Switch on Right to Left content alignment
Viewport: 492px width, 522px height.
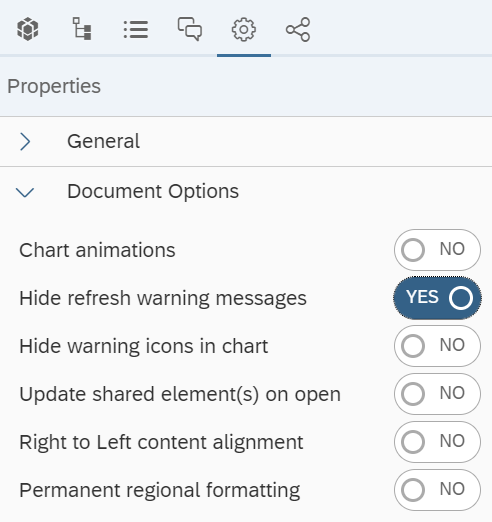pyautogui.click(x=437, y=442)
